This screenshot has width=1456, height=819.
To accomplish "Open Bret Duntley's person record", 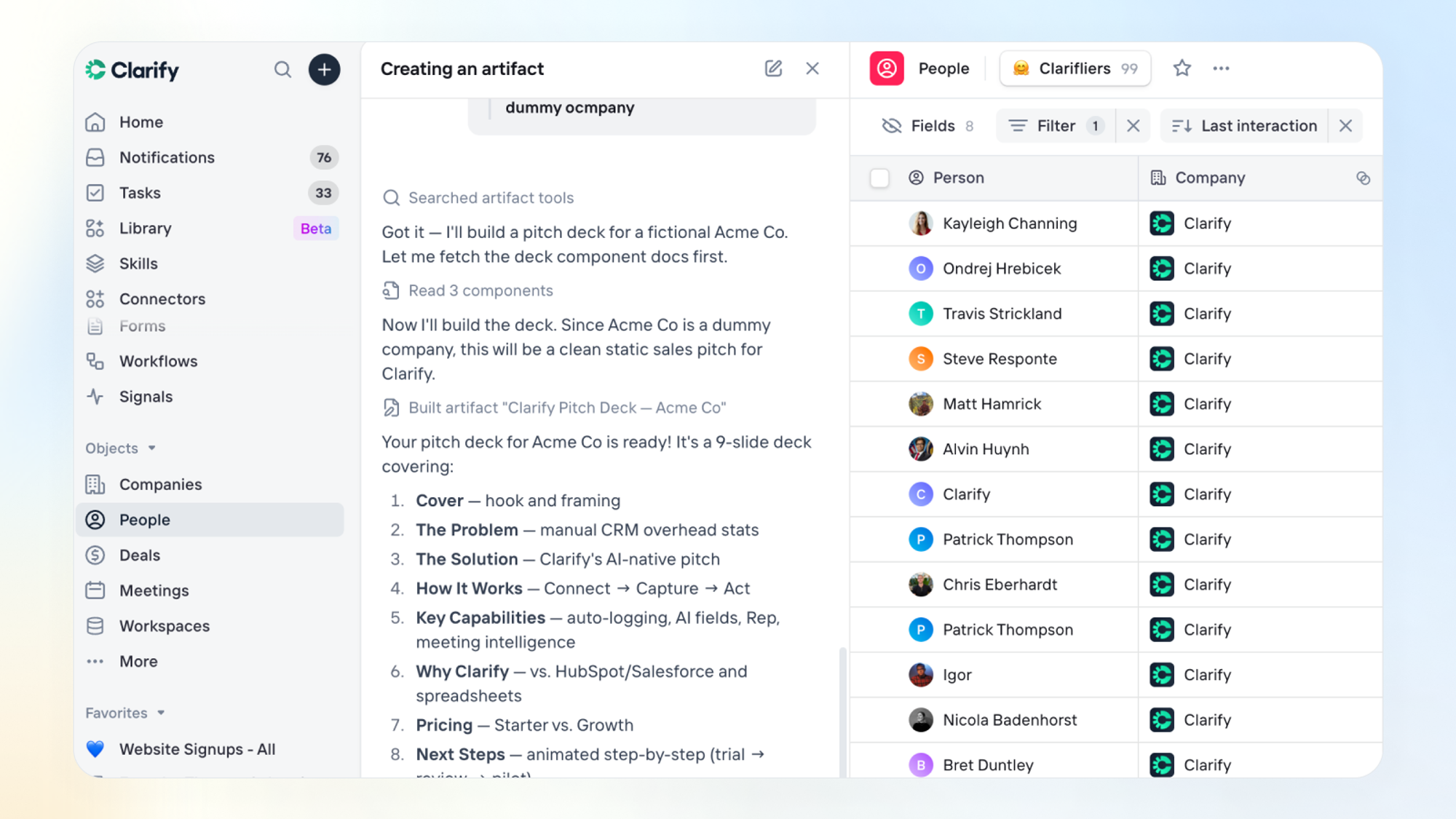I will 988,765.
